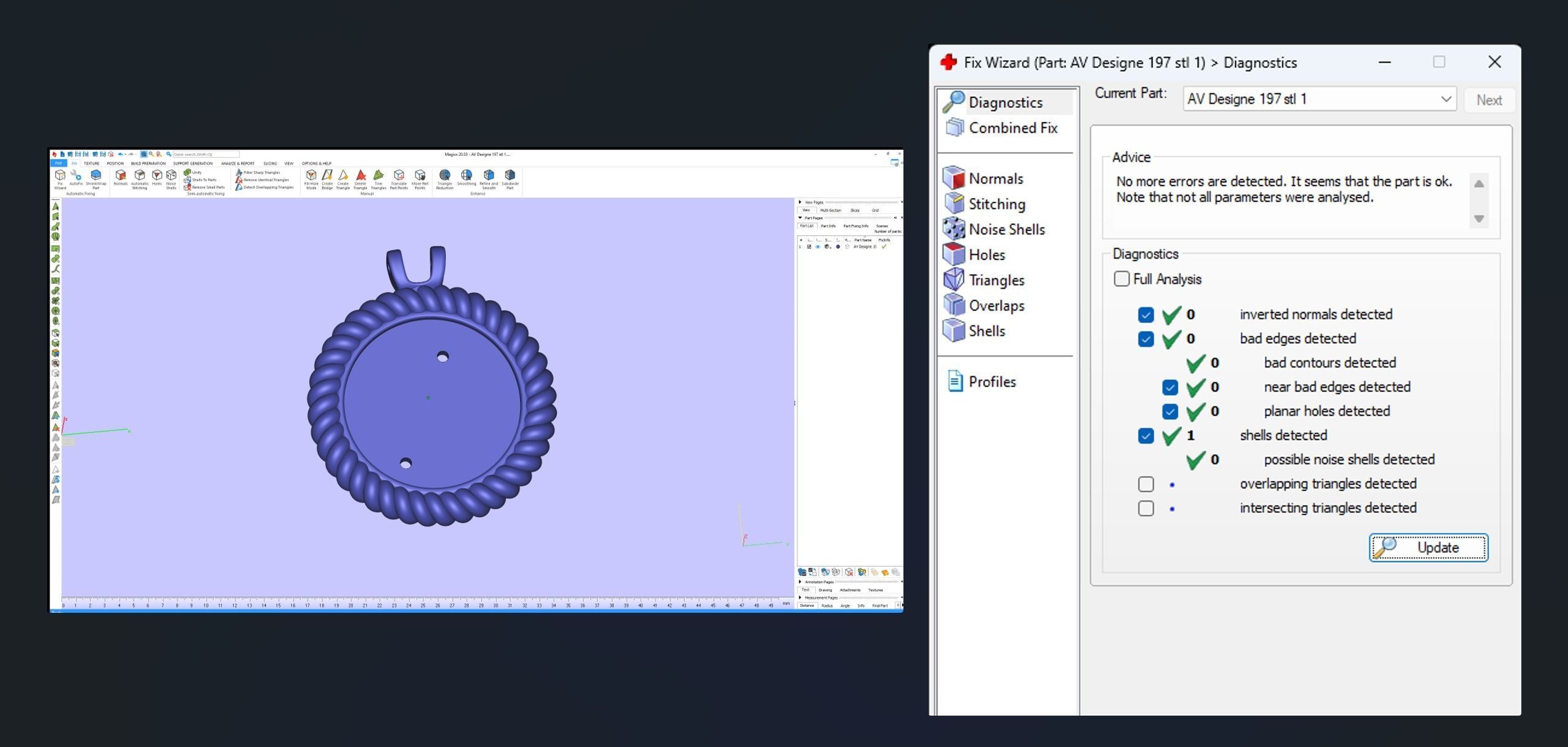Expand the View Pages section
Image resolution: width=1568 pixels, height=747 pixels.
(x=800, y=202)
